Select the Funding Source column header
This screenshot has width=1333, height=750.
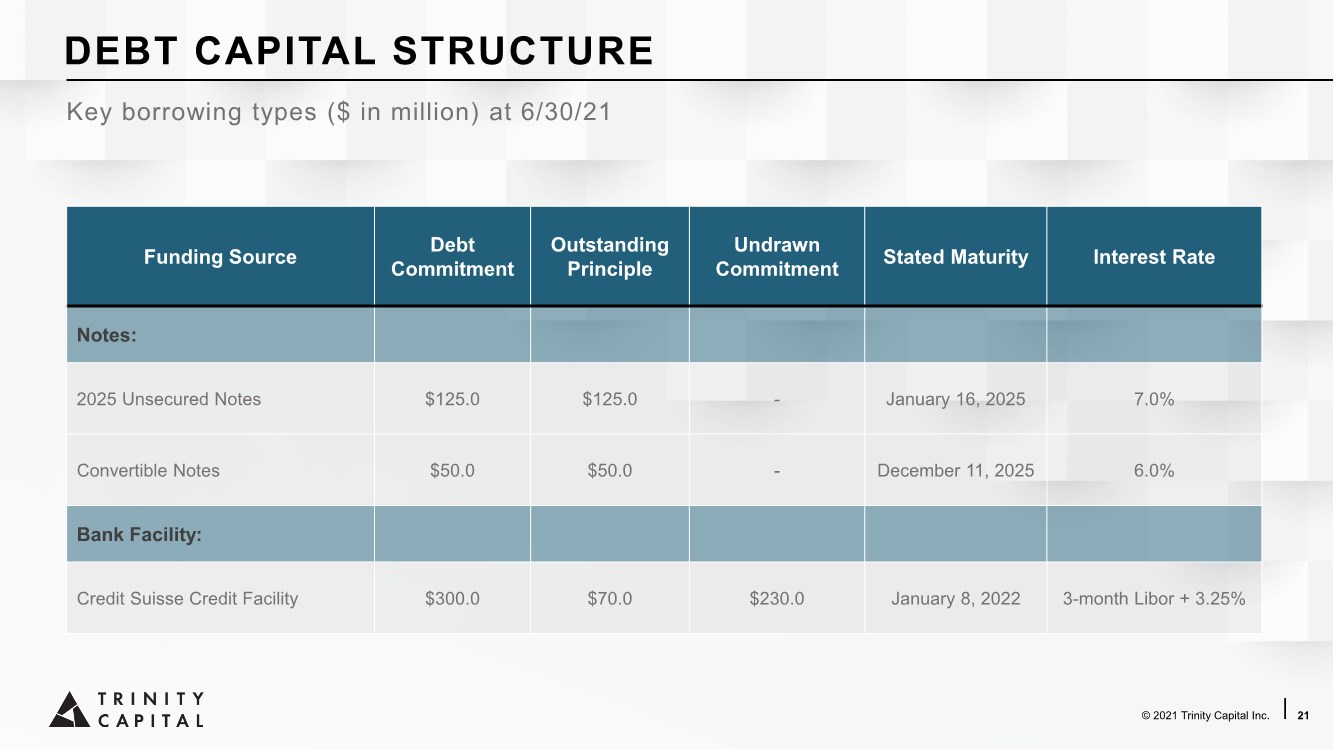point(220,257)
